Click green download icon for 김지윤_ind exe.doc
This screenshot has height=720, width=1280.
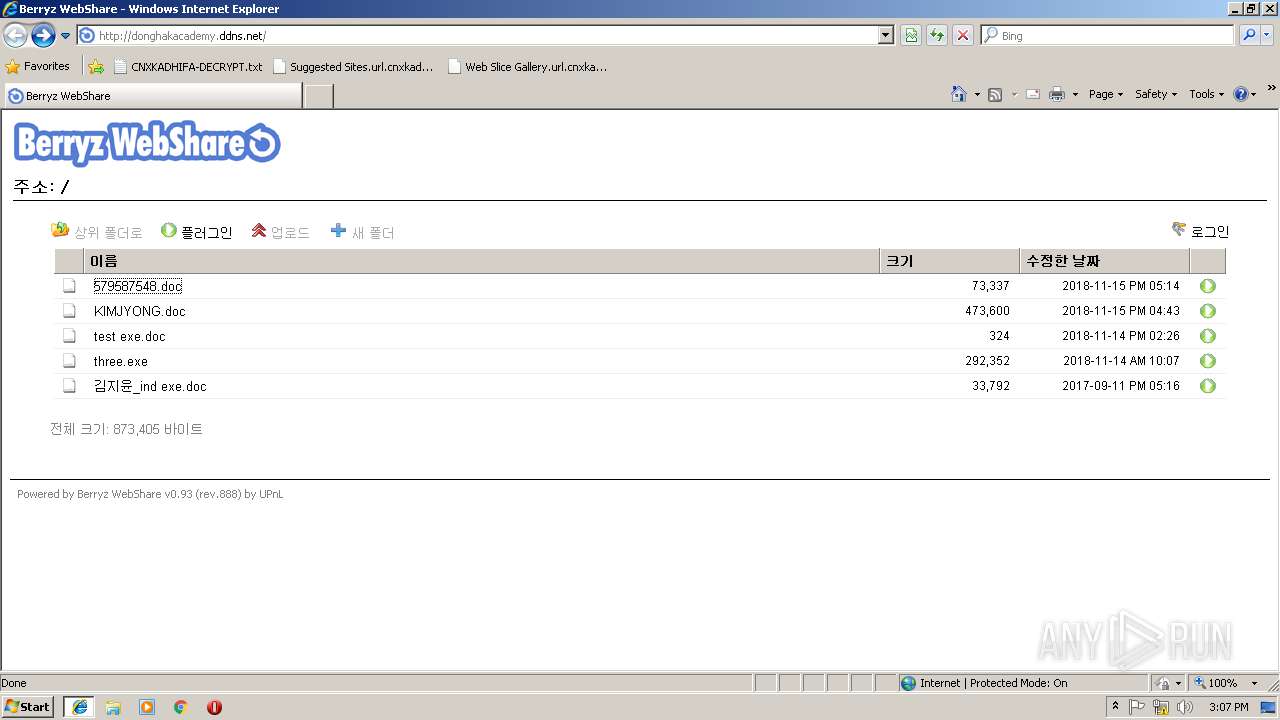pyautogui.click(x=1208, y=386)
